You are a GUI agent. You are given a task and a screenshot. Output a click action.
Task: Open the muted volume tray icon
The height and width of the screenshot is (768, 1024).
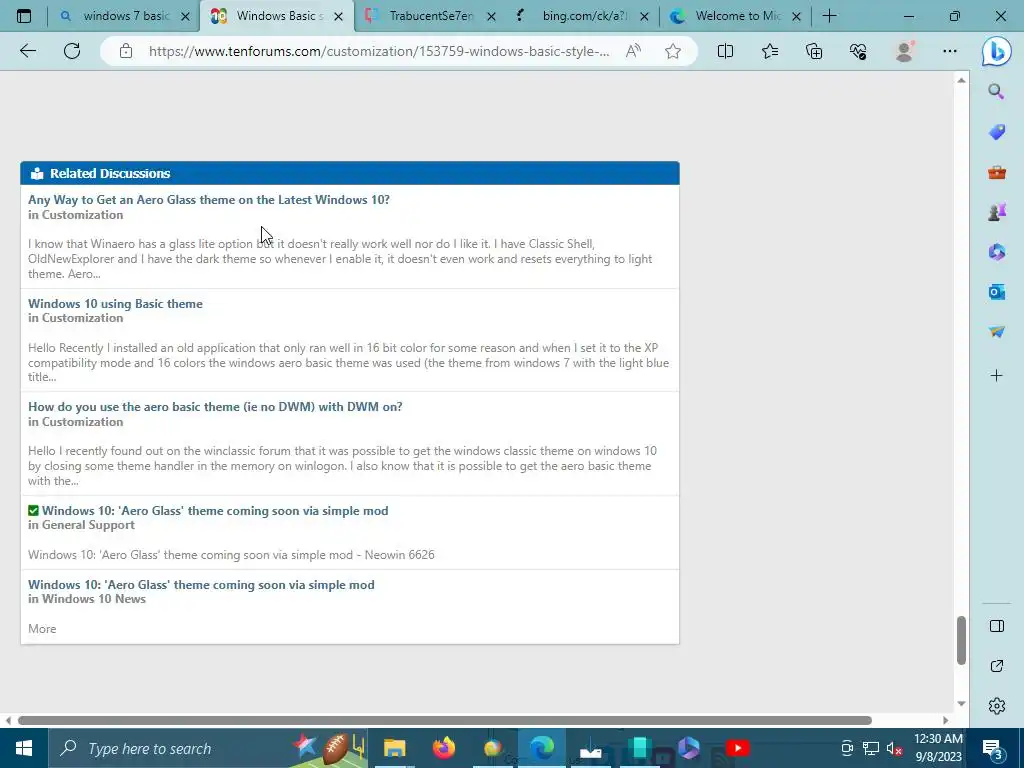tap(894, 748)
